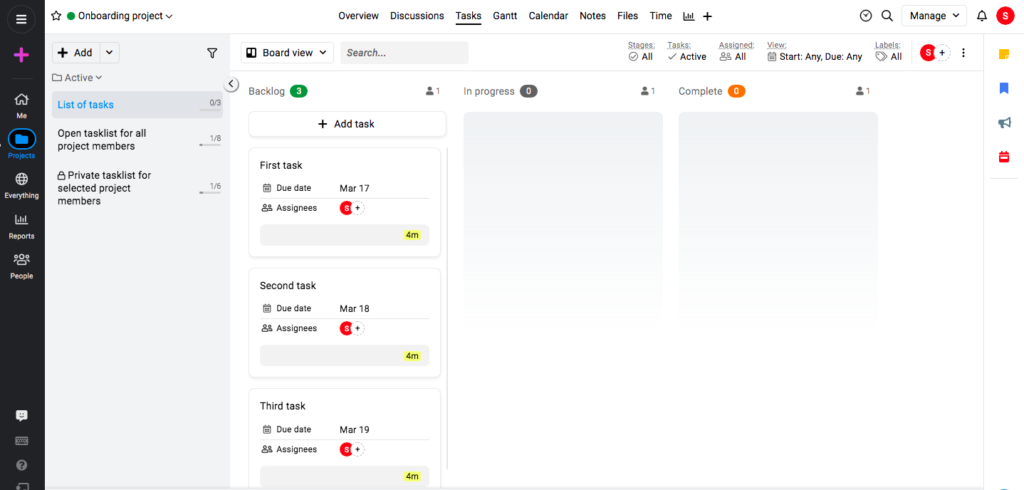The width and height of the screenshot is (1024, 490).
Task: Open the Everything globe section
Action: click(22, 185)
